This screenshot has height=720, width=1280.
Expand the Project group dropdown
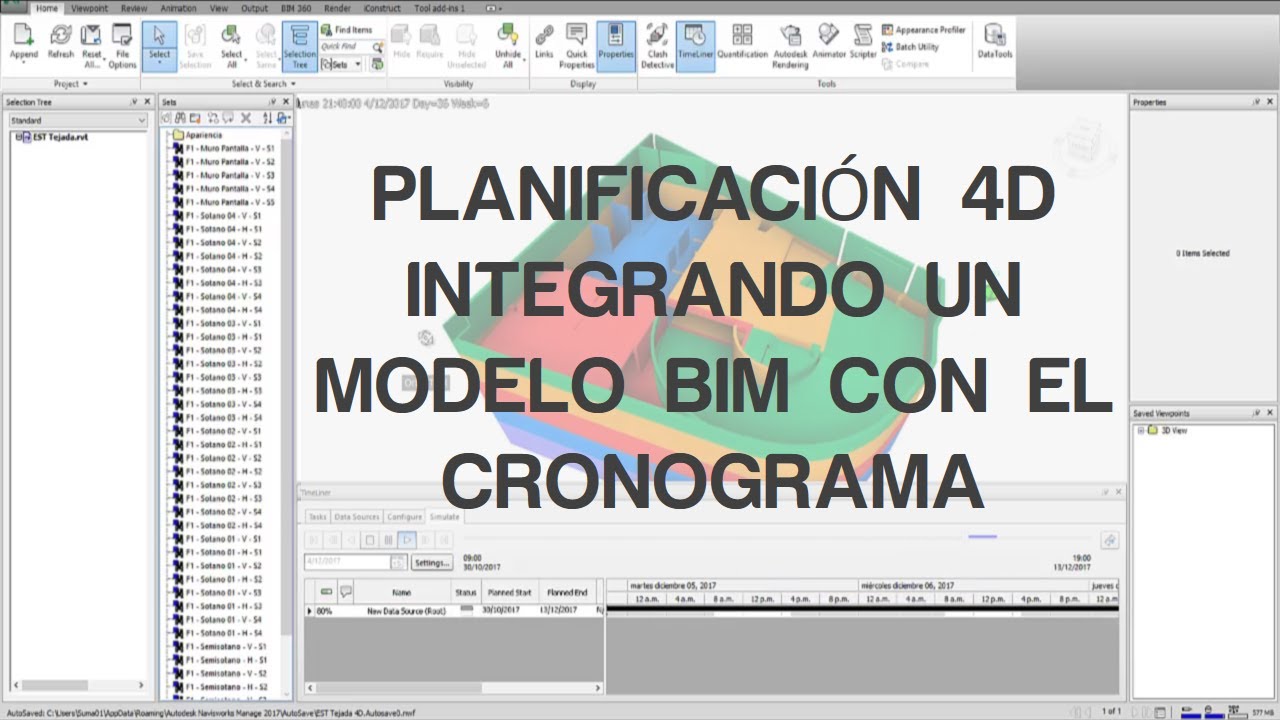pyautogui.click(x=72, y=84)
